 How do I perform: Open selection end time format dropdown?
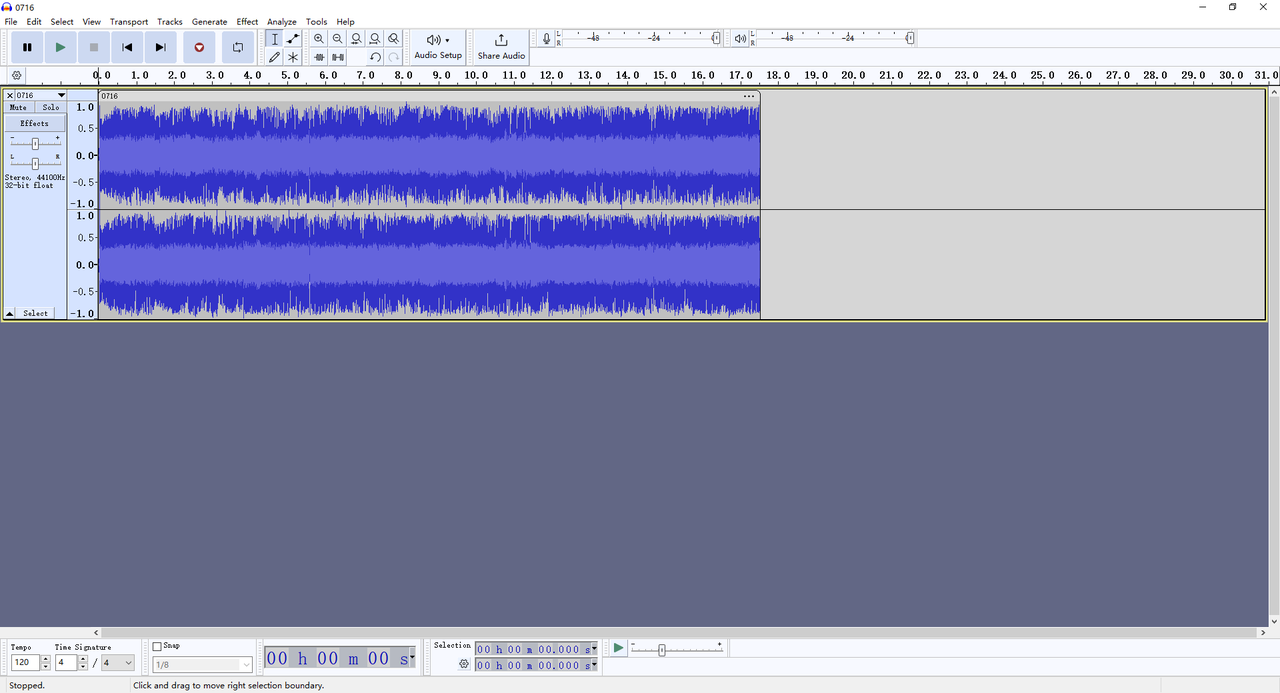coord(594,665)
